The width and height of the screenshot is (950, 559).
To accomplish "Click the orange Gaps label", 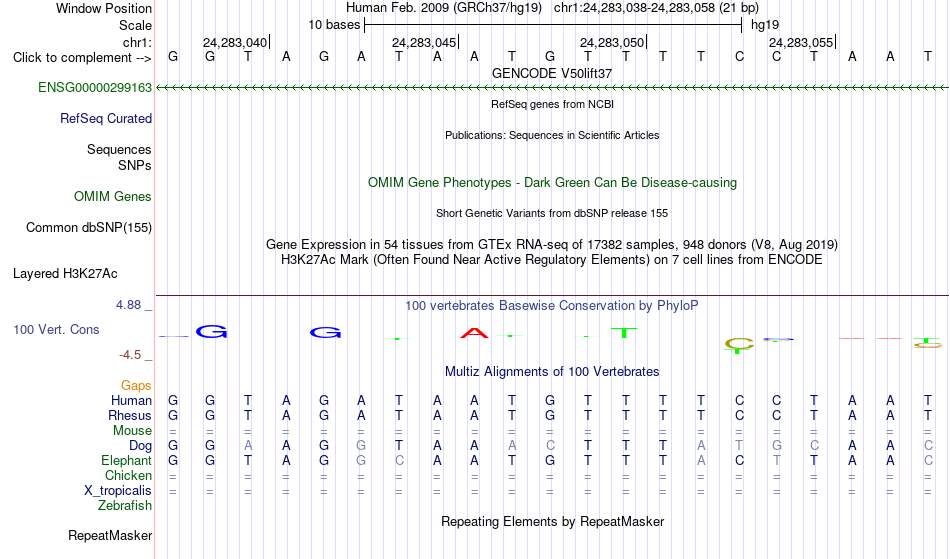I will (136, 386).
